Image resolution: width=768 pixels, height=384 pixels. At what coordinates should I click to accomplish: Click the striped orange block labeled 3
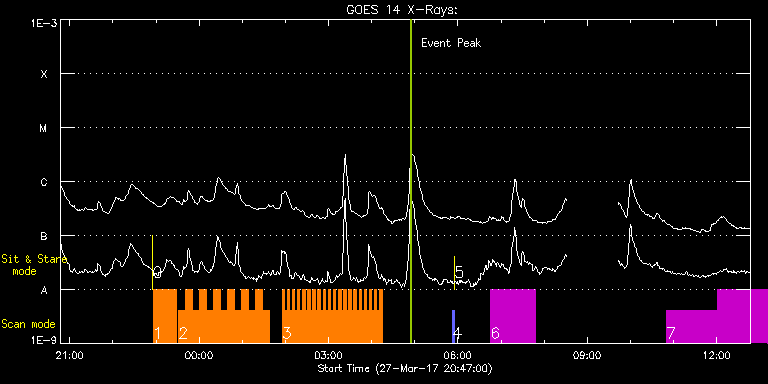333,316
